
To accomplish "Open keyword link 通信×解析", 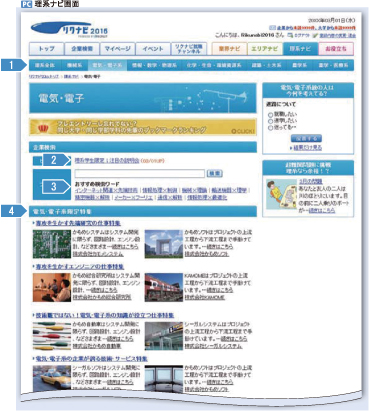I will (x=170, y=197).
